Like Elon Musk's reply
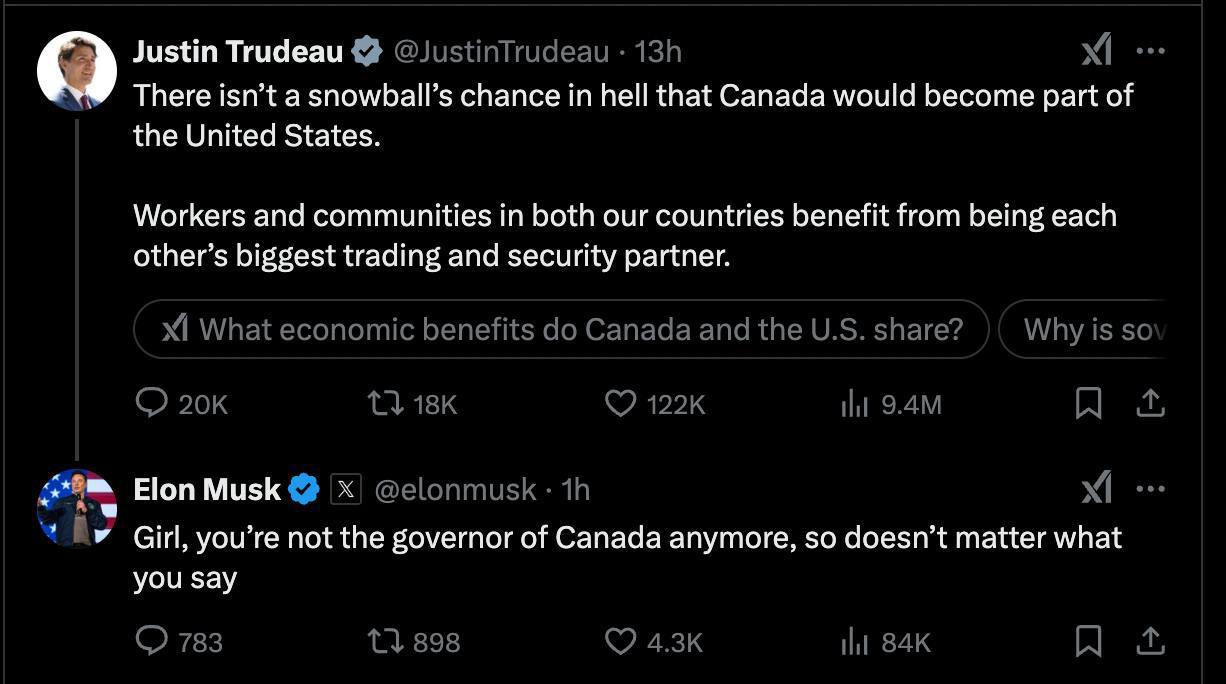The width and height of the screenshot is (1226, 684). (621, 641)
